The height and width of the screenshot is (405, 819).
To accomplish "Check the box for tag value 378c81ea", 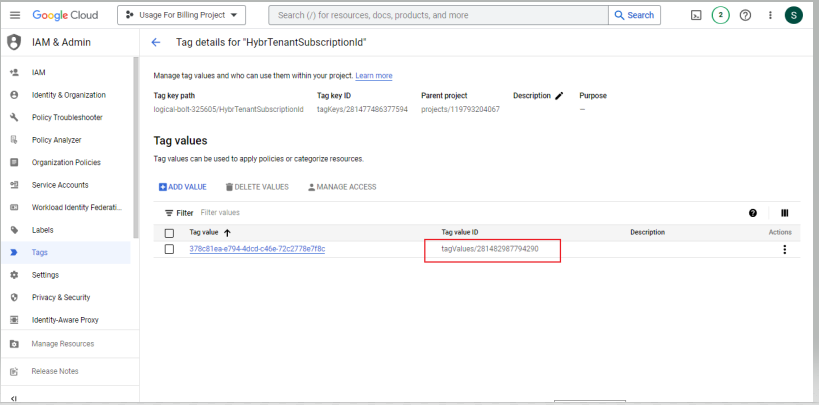I will [169, 249].
